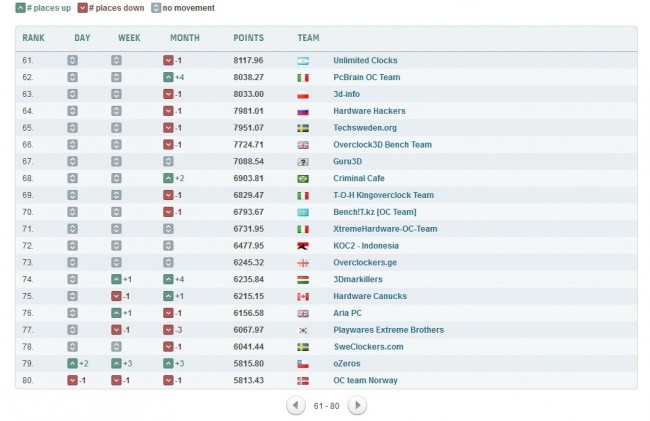Viewport: 650px width, 421px height.
Task: Select the green +4 month arrow for PcBrain
Action: click(168, 77)
